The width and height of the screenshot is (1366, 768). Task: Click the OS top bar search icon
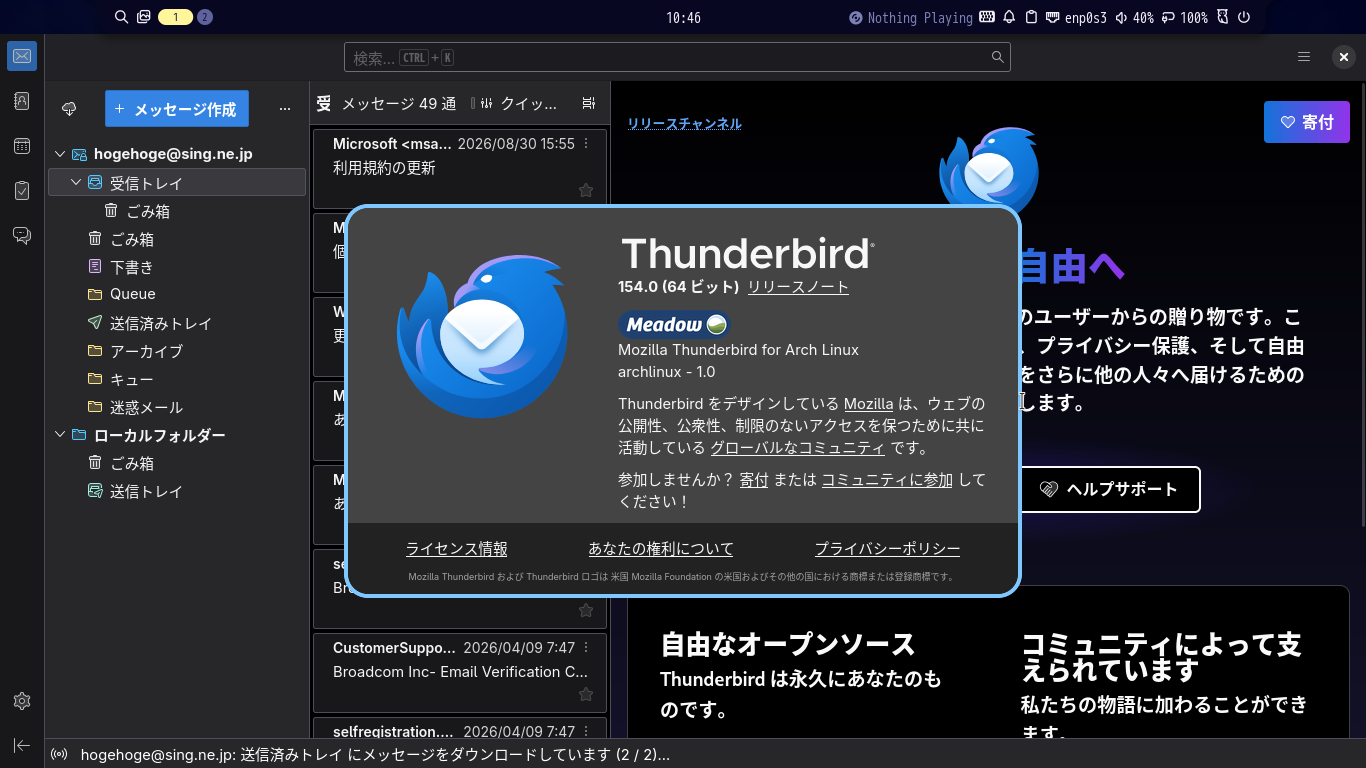(121, 17)
